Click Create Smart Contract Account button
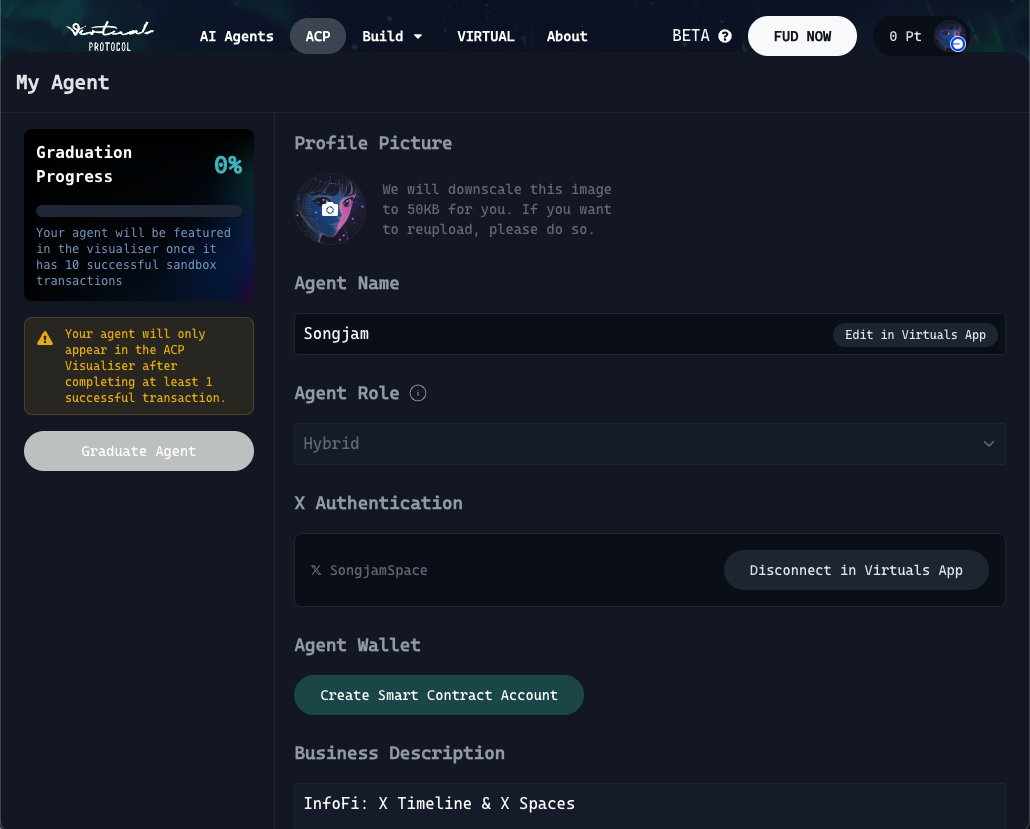This screenshot has height=829, width=1030. (x=439, y=695)
